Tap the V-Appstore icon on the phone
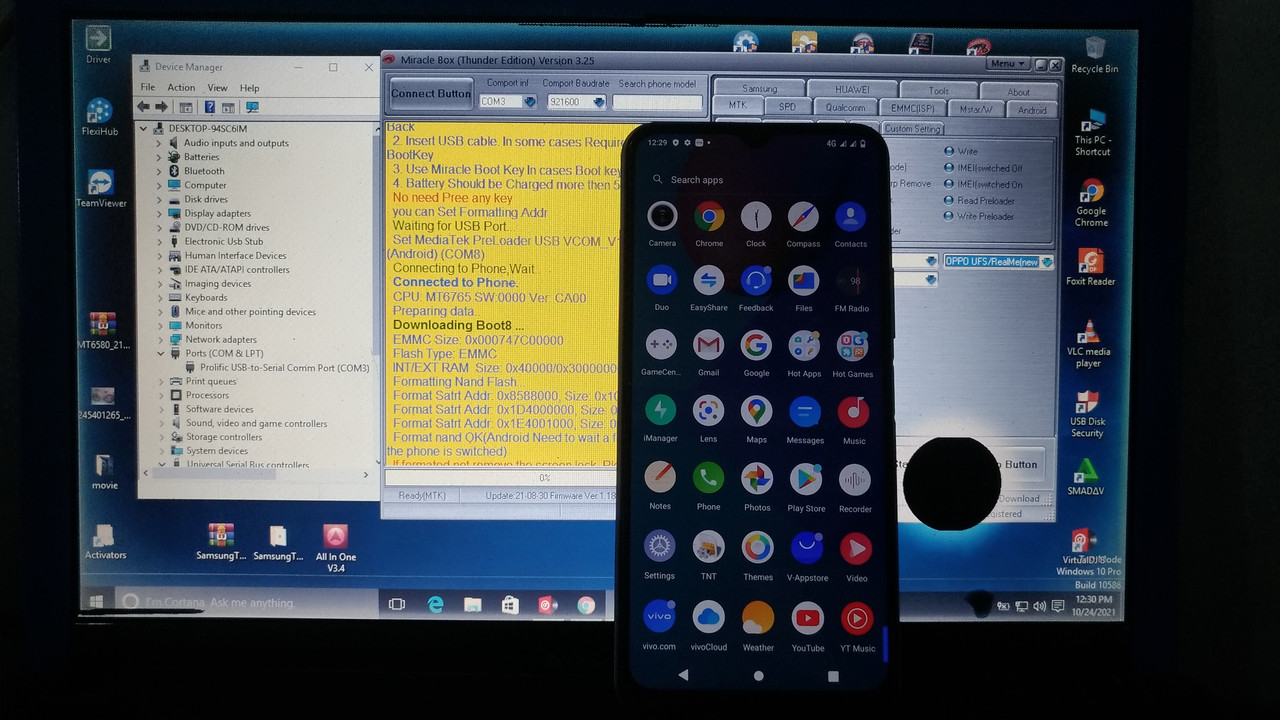Image resolution: width=1280 pixels, height=720 pixels. pos(806,548)
